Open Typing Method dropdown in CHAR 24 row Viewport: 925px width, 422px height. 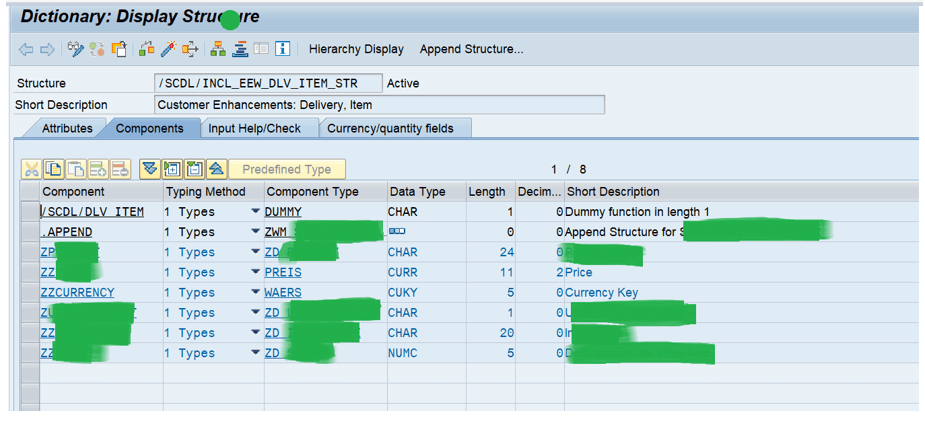[x=255, y=252]
